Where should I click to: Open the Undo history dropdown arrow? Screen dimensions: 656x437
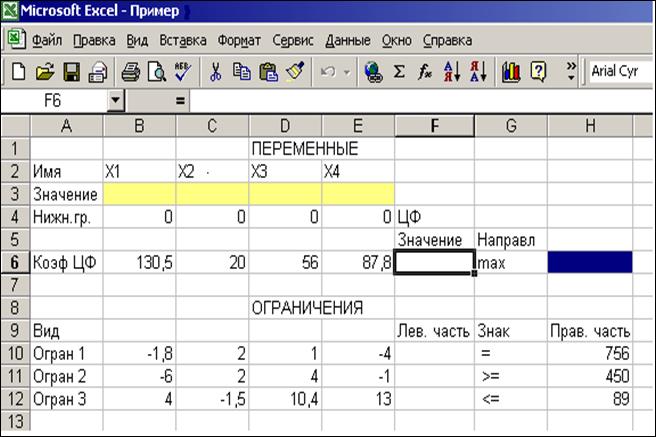click(x=347, y=72)
